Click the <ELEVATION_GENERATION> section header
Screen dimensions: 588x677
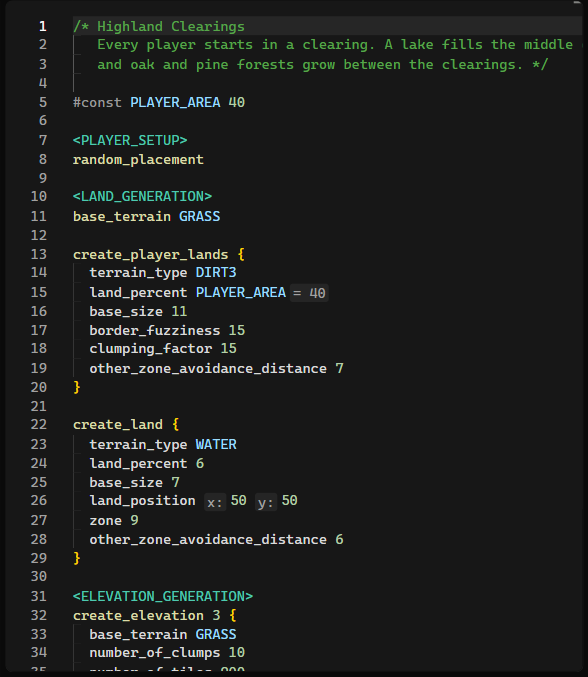pos(163,596)
